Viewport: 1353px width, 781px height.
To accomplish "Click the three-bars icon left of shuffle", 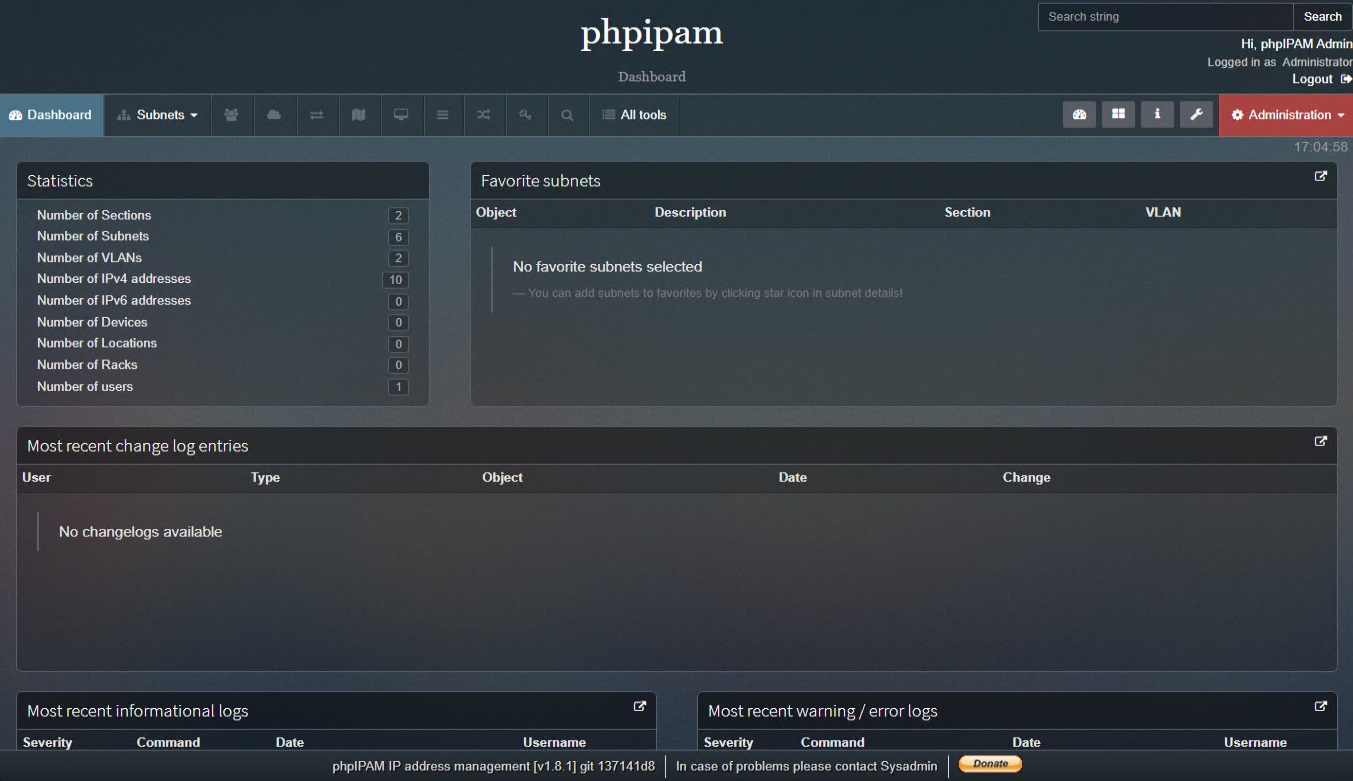I will (x=443, y=115).
